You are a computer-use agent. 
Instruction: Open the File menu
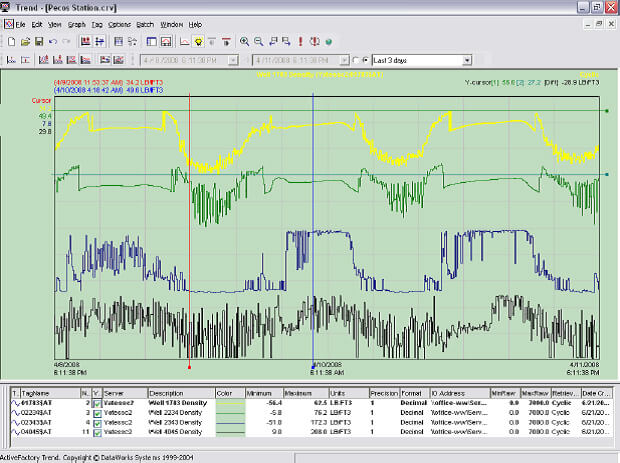(20, 25)
